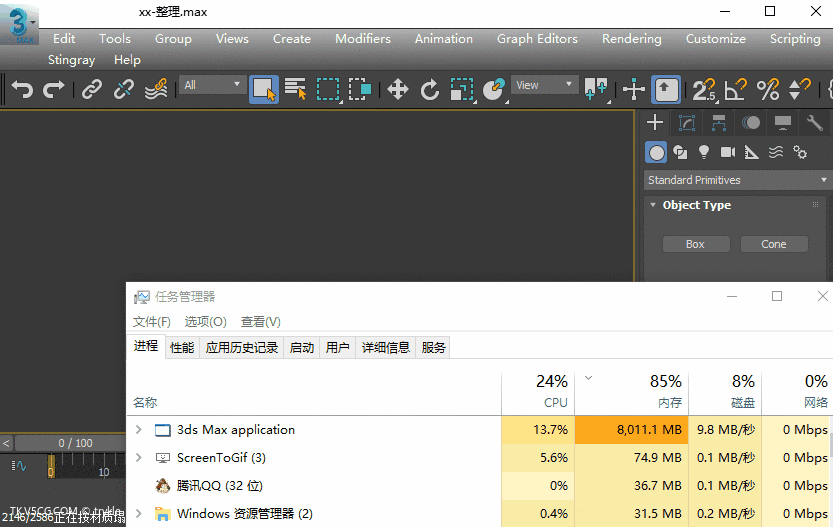The height and width of the screenshot is (527, 833).
Task: Toggle Spinner Snap icon
Action: 800,89
